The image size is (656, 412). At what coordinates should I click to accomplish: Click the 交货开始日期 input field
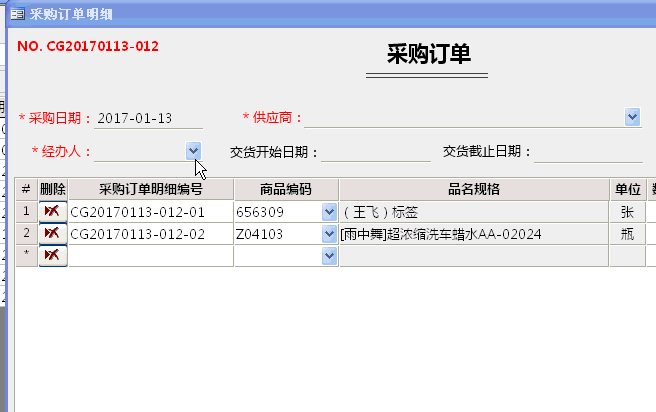[x=376, y=152]
